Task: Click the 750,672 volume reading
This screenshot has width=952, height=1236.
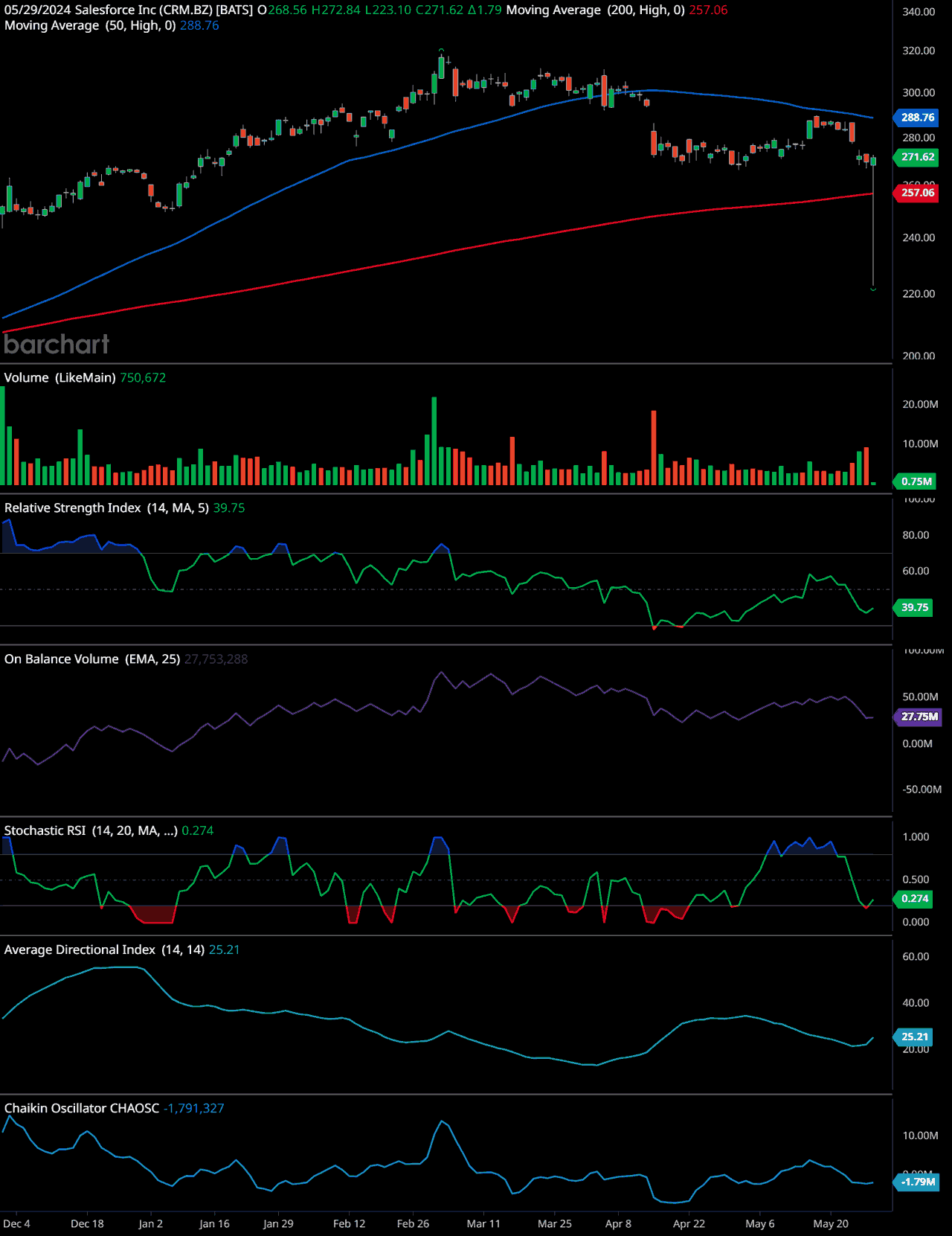Action: pyautogui.click(x=143, y=378)
